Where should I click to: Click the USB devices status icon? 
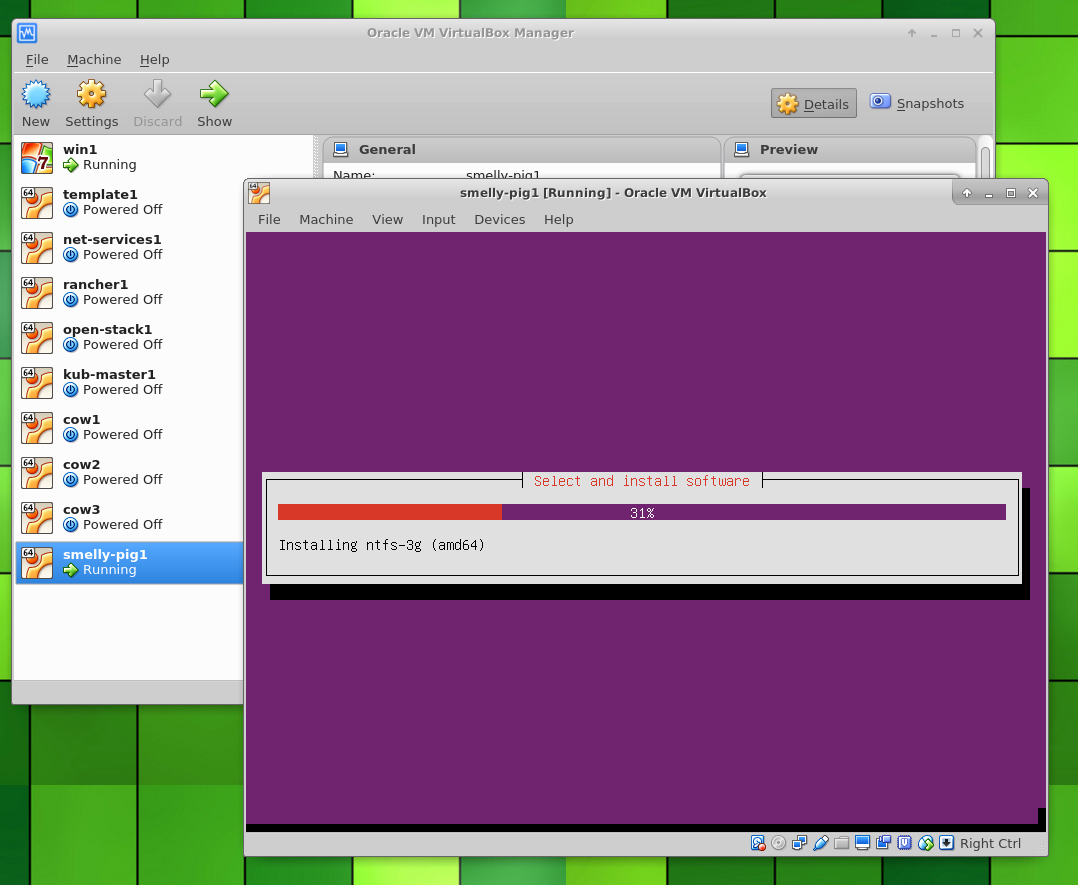click(821, 843)
